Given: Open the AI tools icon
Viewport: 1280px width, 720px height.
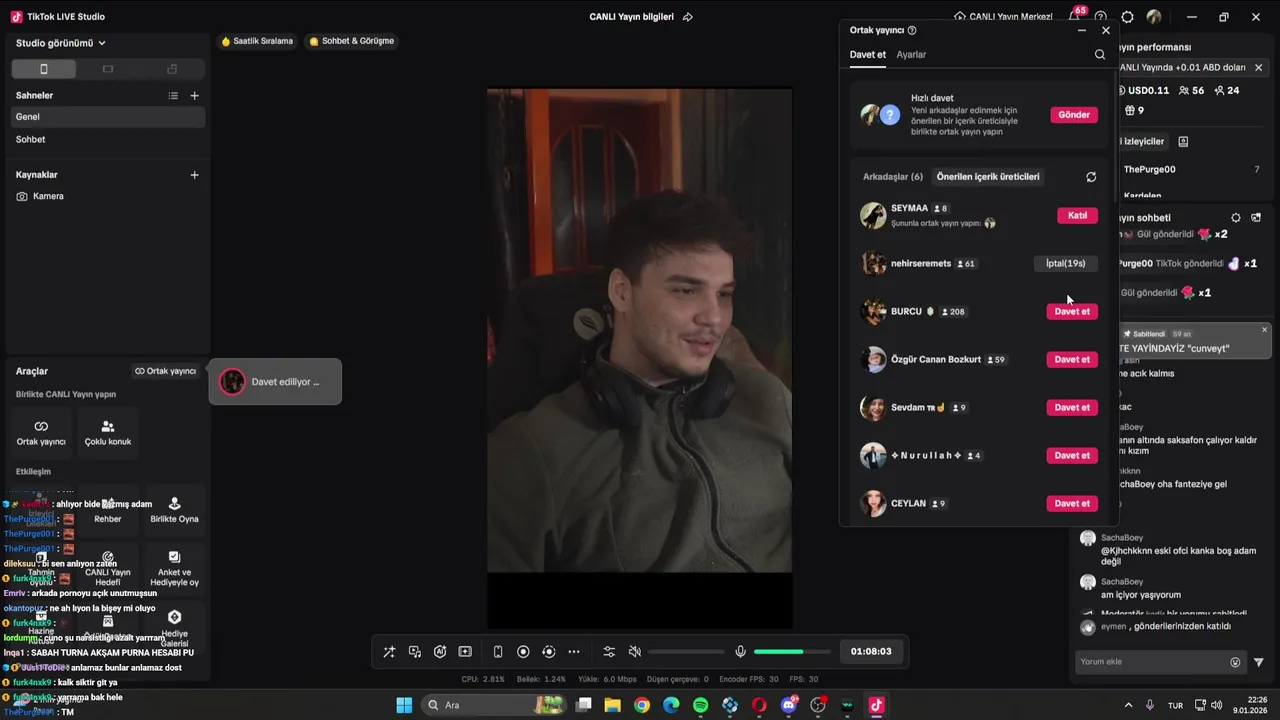Looking at the screenshot, I should [440, 652].
